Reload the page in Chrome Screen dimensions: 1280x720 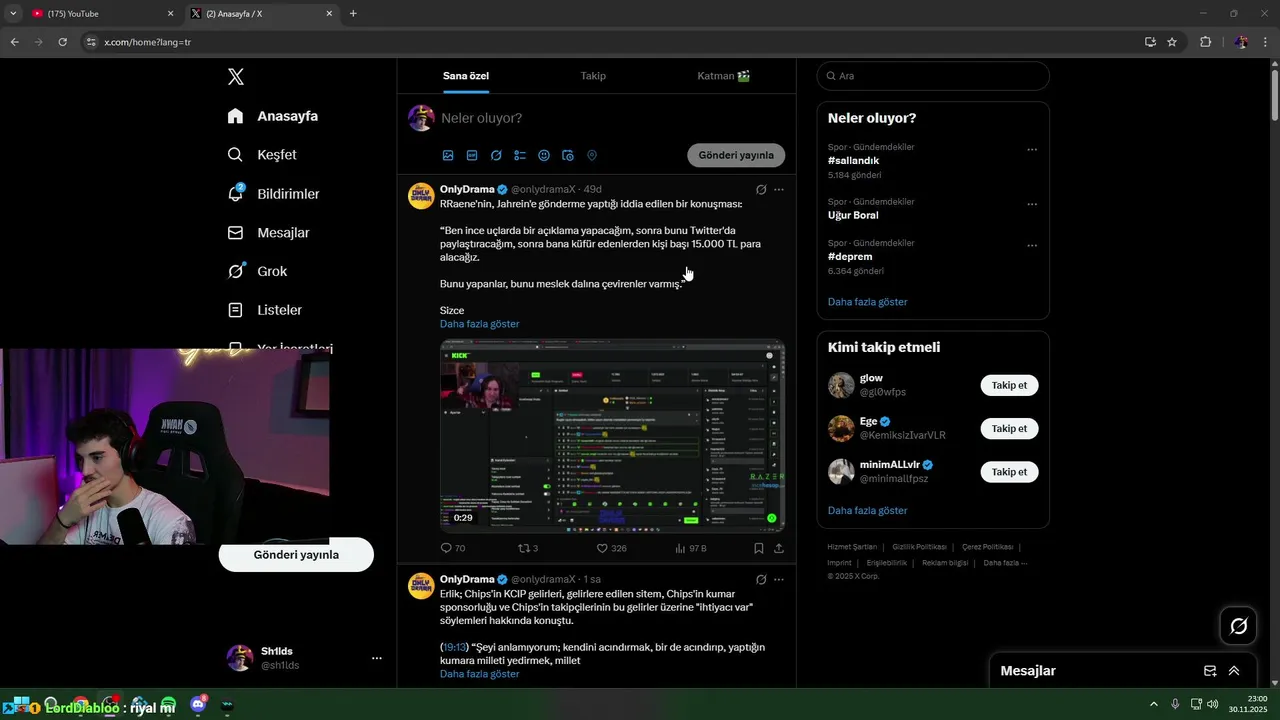click(x=62, y=42)
